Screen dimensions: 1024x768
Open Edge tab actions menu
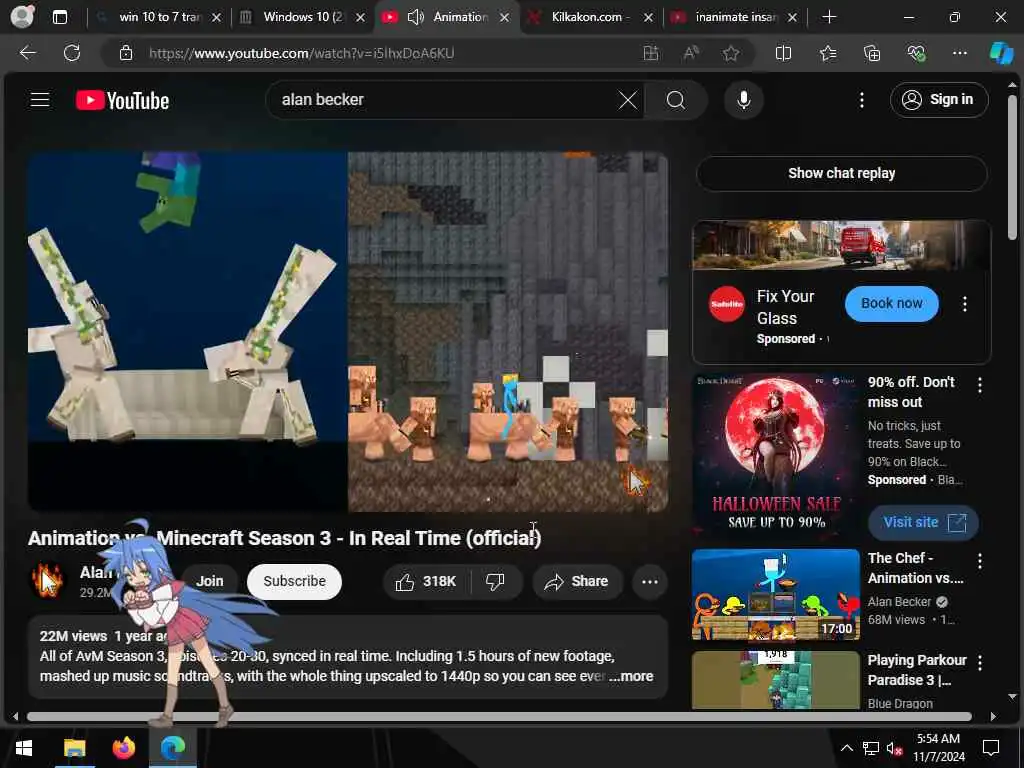(x=59, y=17)
